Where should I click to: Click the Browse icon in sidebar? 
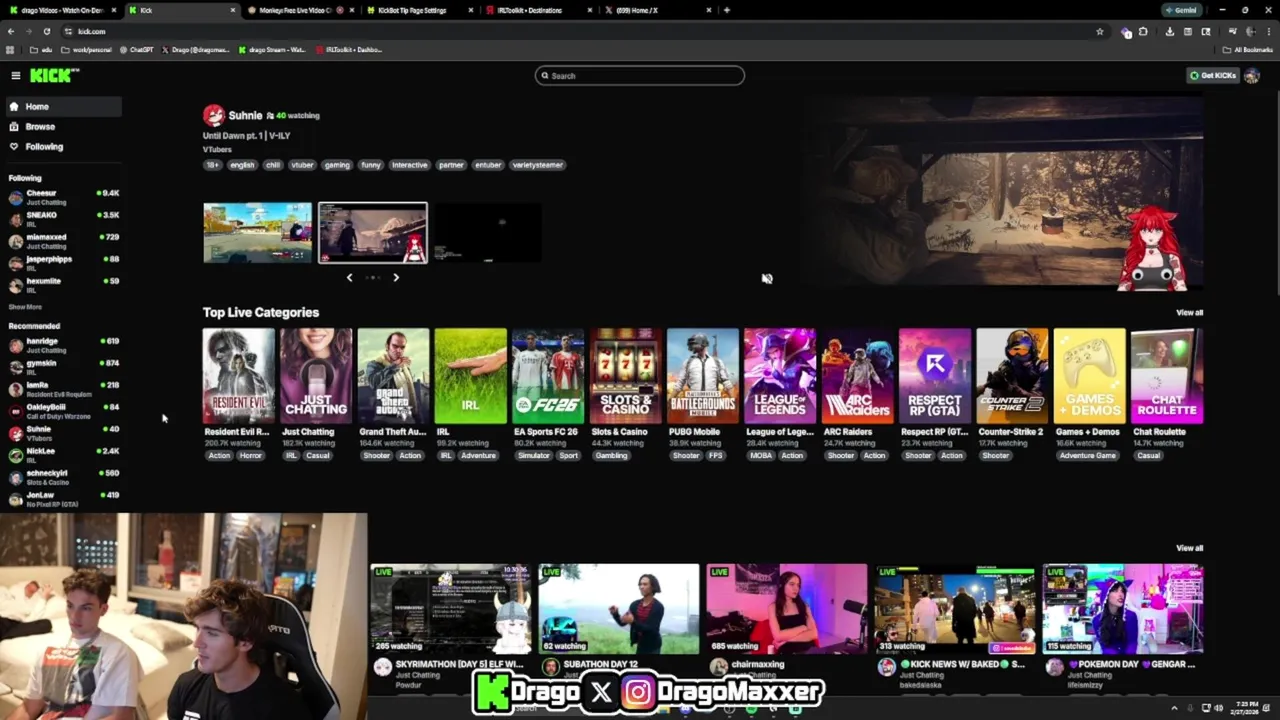click(x=14, y=126)
